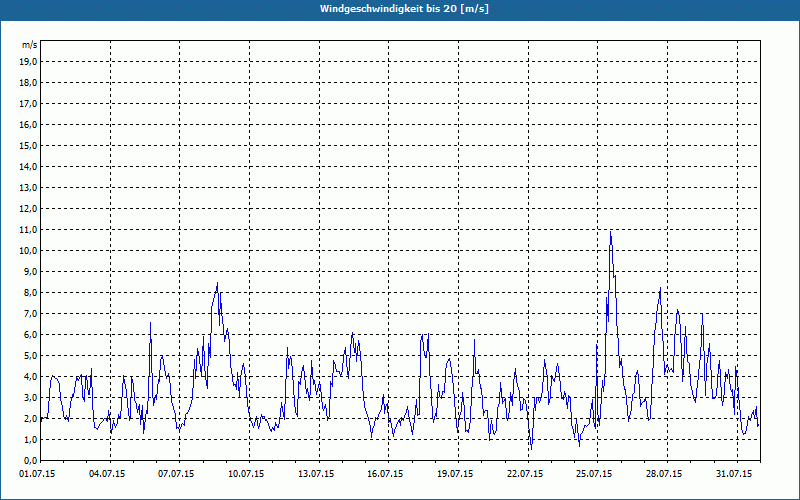Select the 6,0 y-axis label

(30, 335)
